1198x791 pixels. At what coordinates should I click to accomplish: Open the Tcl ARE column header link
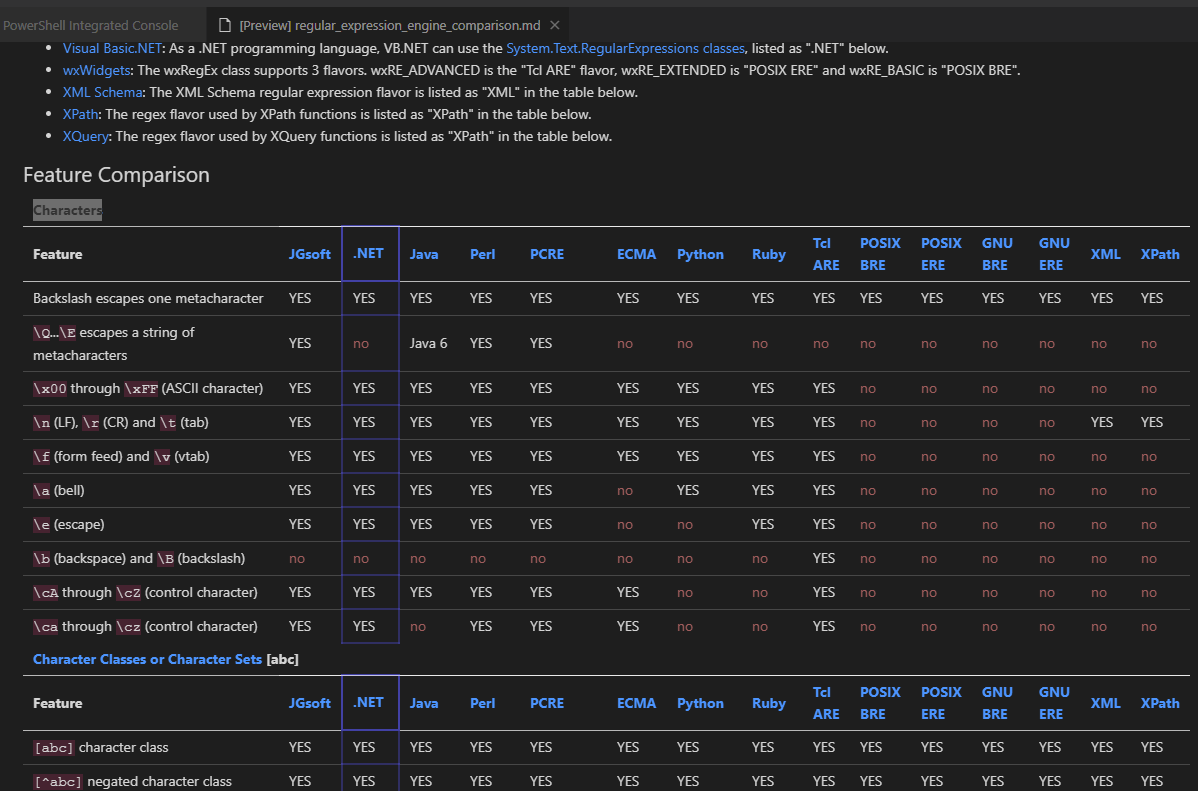click(x=825, y=254)
